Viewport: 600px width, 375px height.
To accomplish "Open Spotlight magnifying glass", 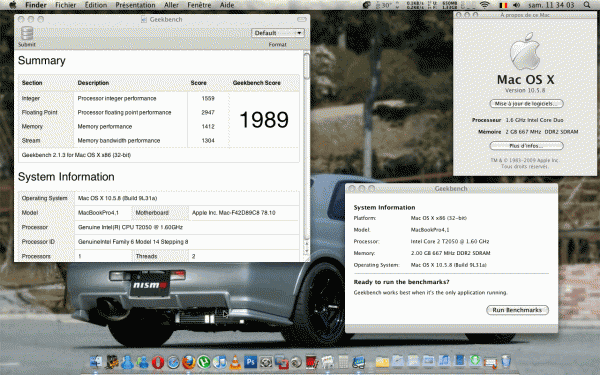I will pyautogui.click(x=587, y=5).
